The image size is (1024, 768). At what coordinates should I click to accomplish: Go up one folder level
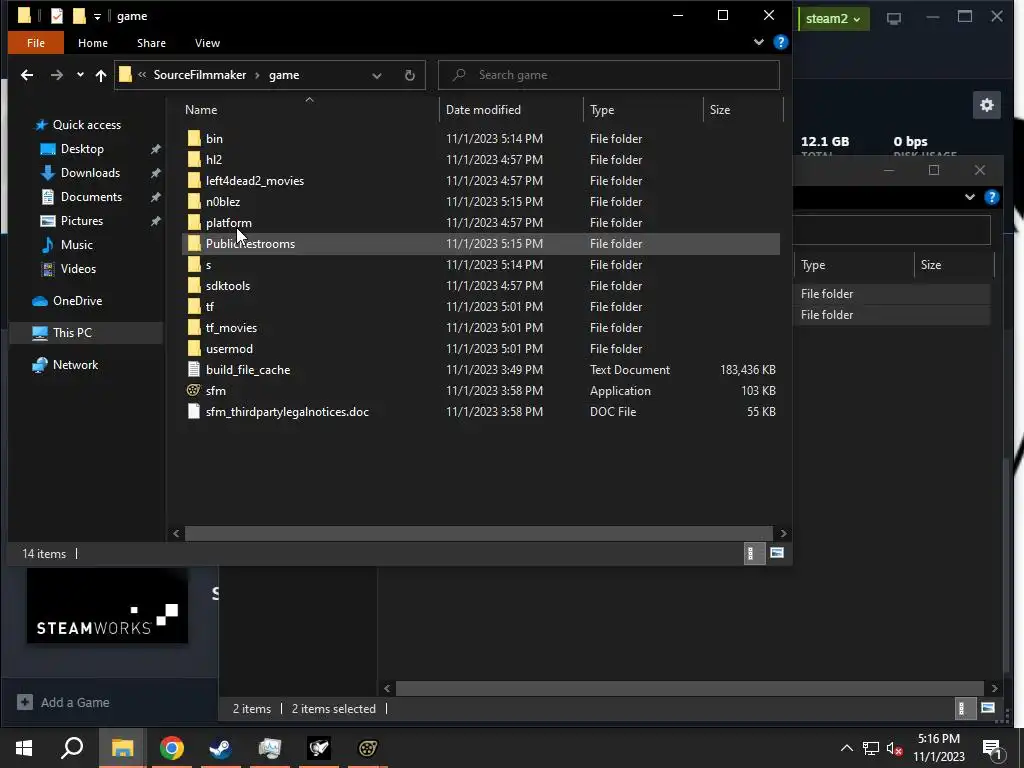(101, 75)
